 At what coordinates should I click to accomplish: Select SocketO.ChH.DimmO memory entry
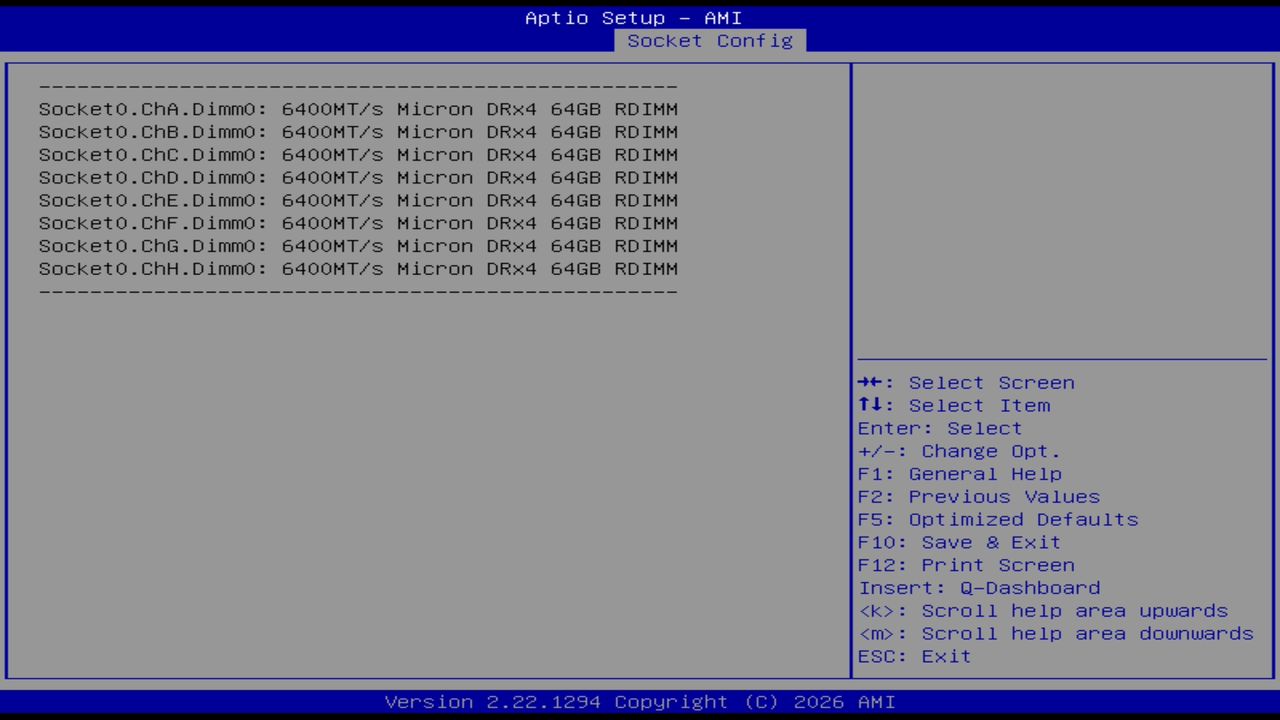pyautogui.click(x=358, y=268)
